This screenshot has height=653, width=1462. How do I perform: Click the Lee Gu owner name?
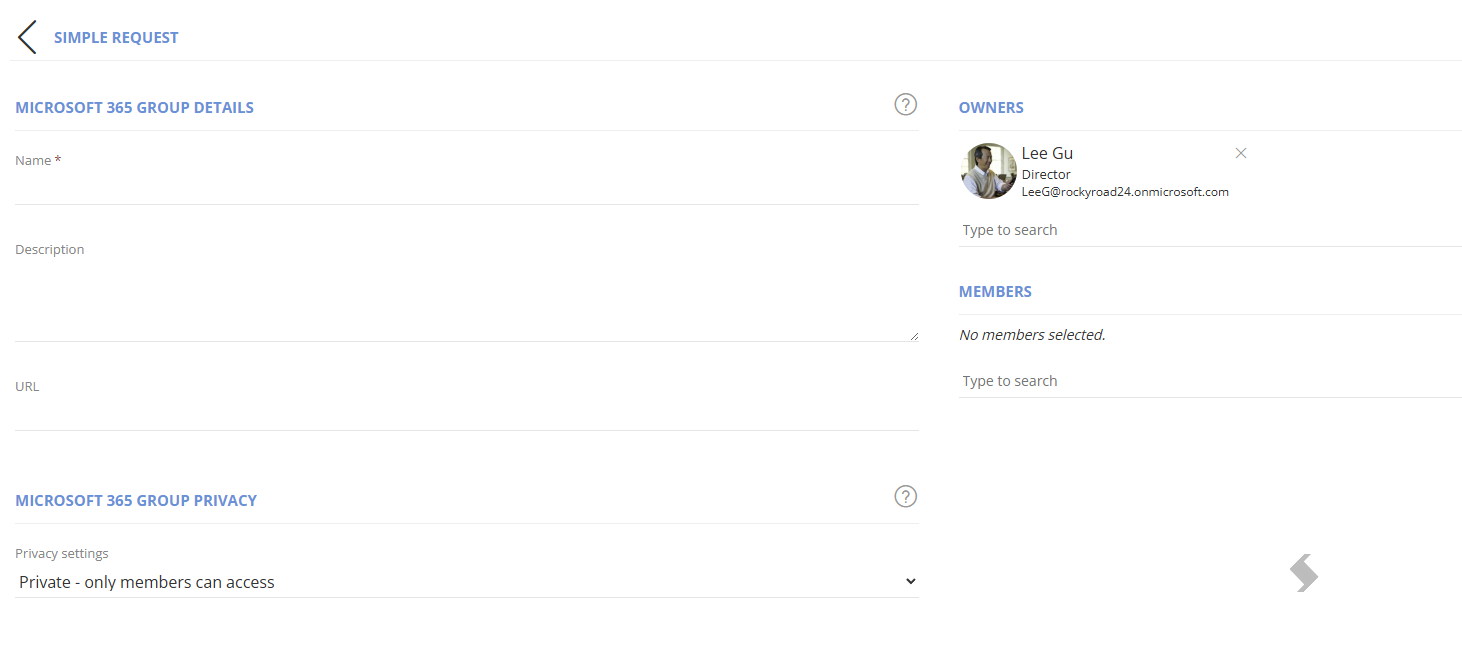[x=1047, y=153]
